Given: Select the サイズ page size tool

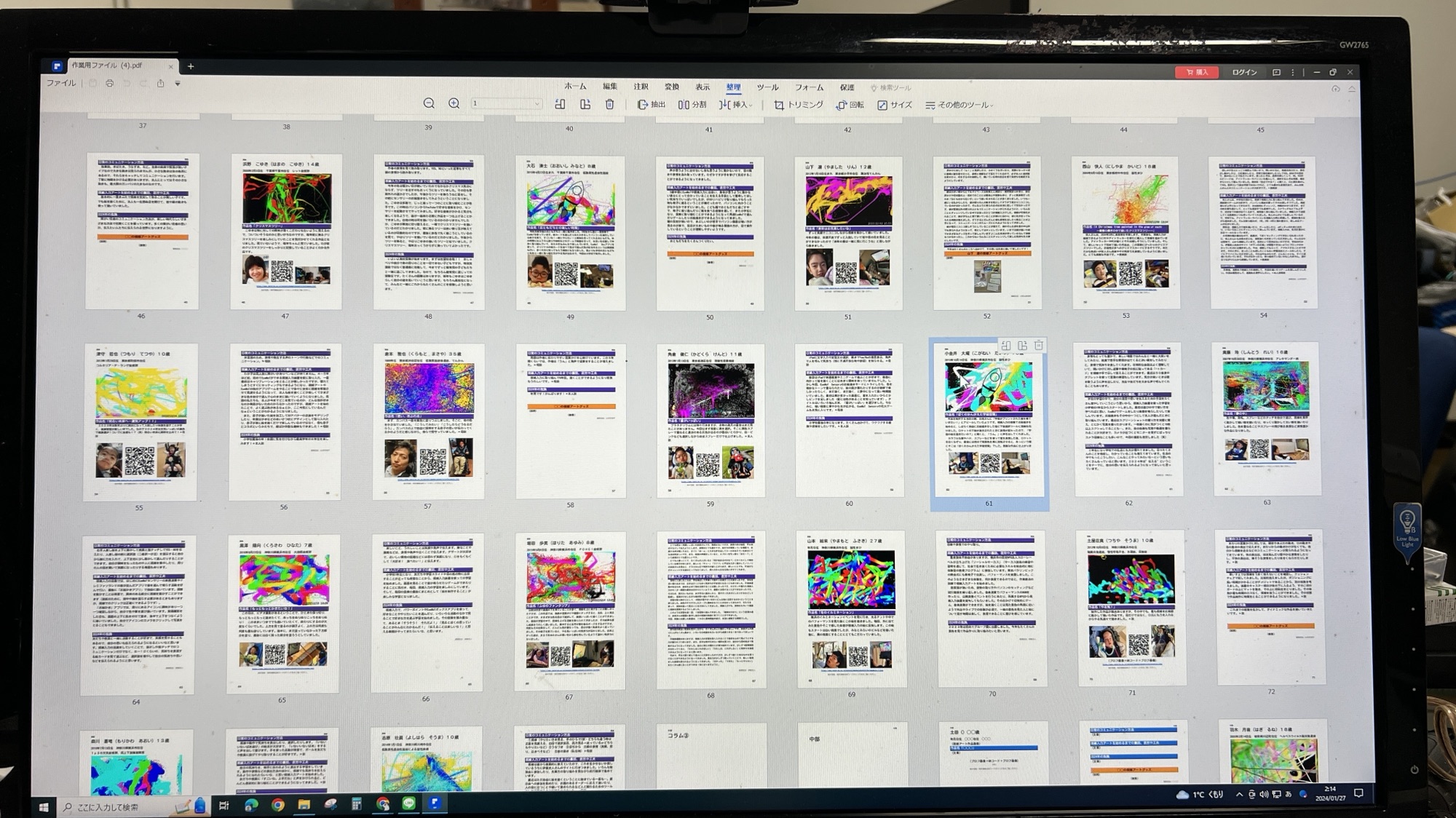Looking at the screenshot, I should (x=895, y=105).
